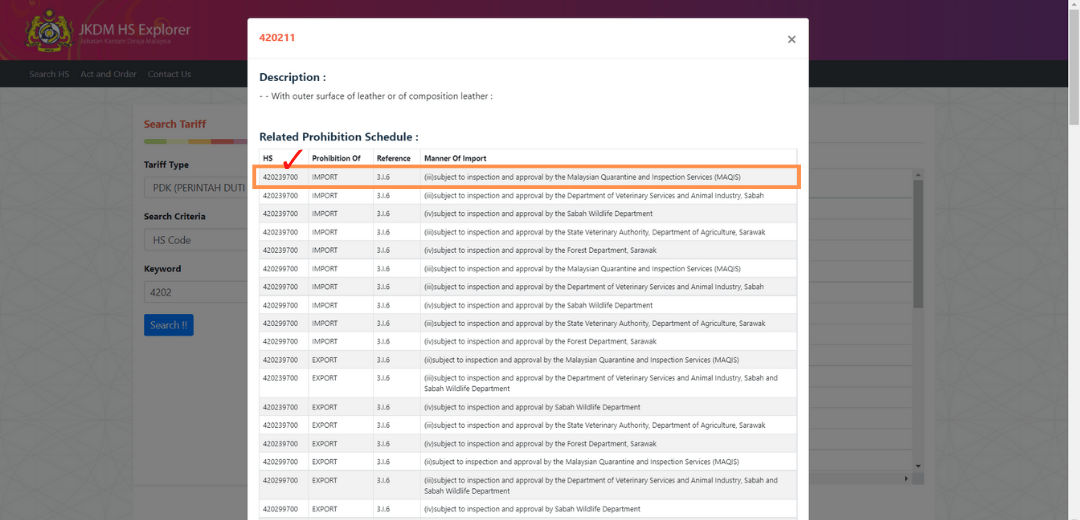Click the Manner Of Import column header
Screen dimensions: 1080x520
[455, 158]
